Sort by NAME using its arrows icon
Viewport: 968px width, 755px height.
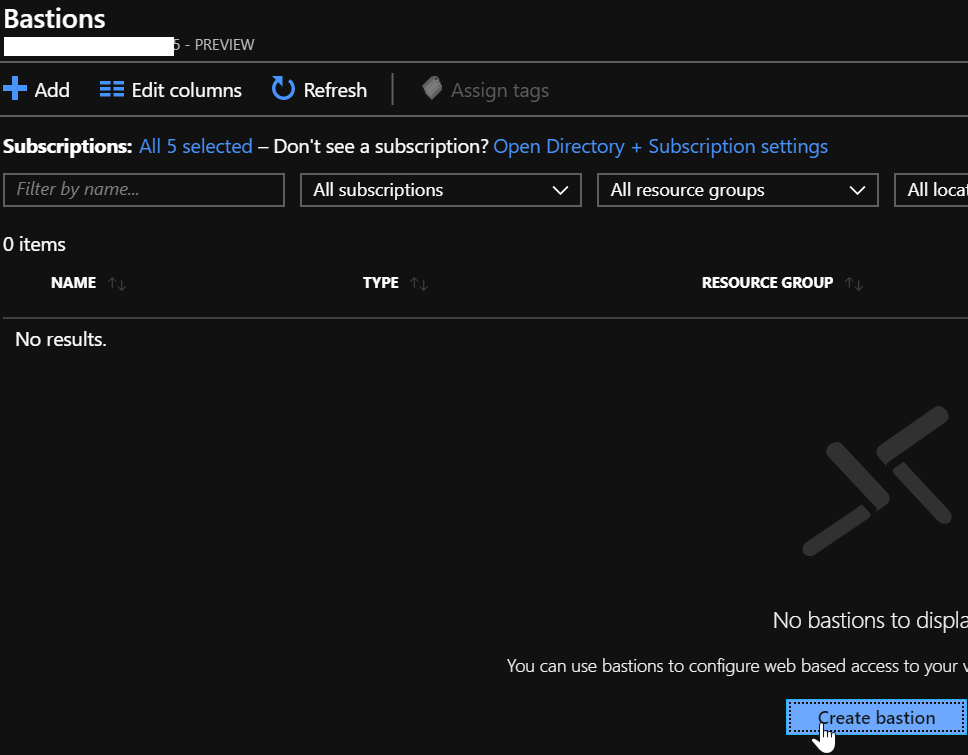click(x=117, y=284)
